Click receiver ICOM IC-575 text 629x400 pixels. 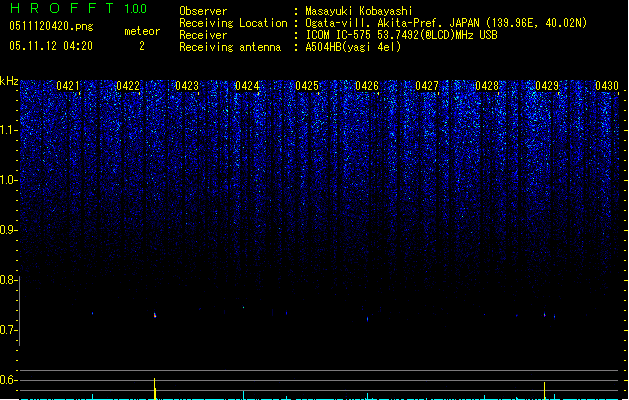(x=401, y=35)
